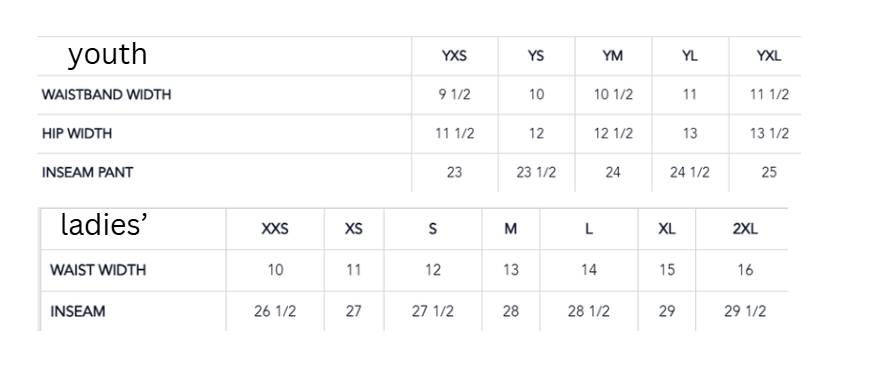
Task: Click the 24 1/2 inseam pant value
Action: tap(690, 172)
